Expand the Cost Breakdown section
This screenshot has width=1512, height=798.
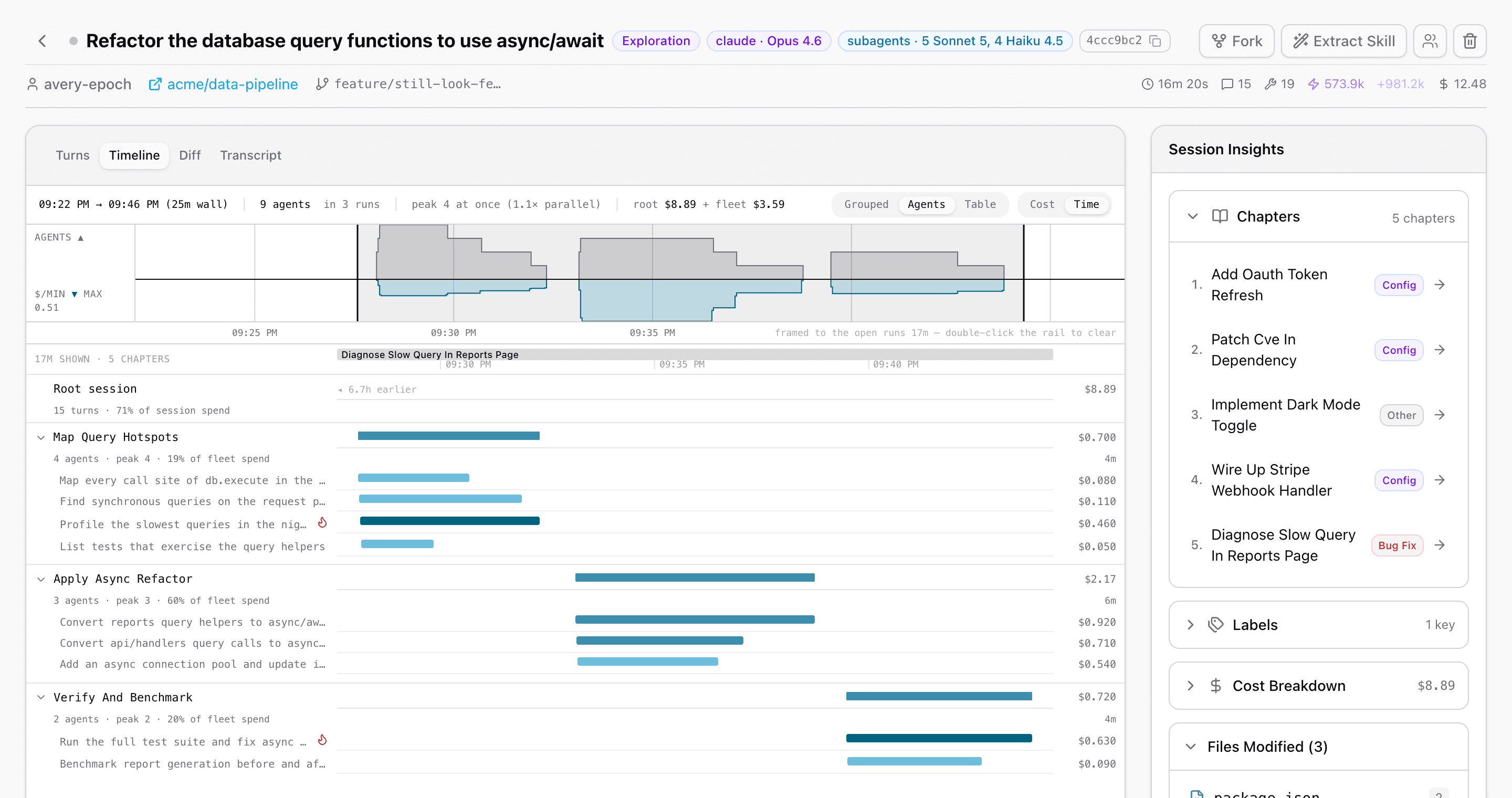pos(1190,686)
